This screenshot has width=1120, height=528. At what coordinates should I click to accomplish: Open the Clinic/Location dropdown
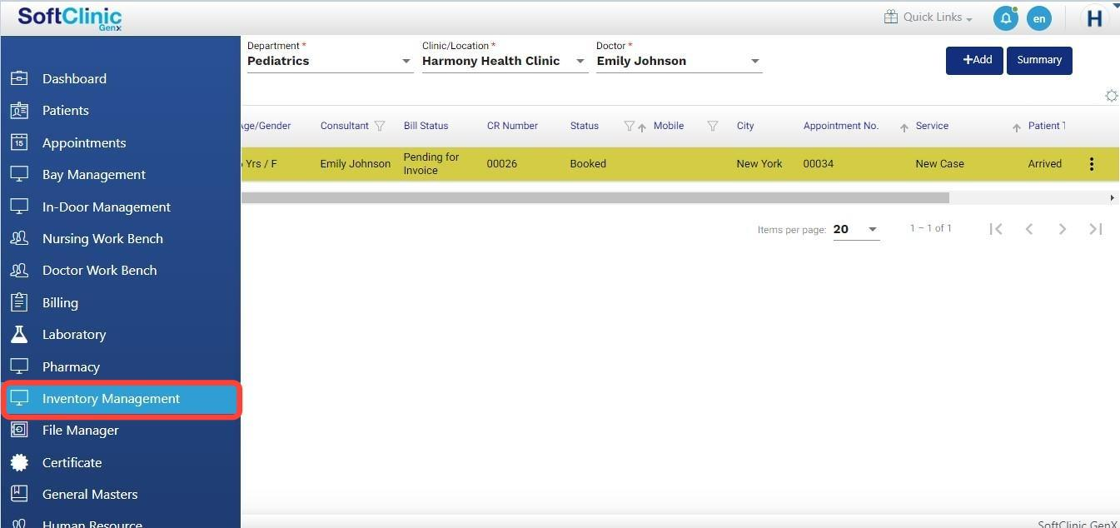click(580, 61)
